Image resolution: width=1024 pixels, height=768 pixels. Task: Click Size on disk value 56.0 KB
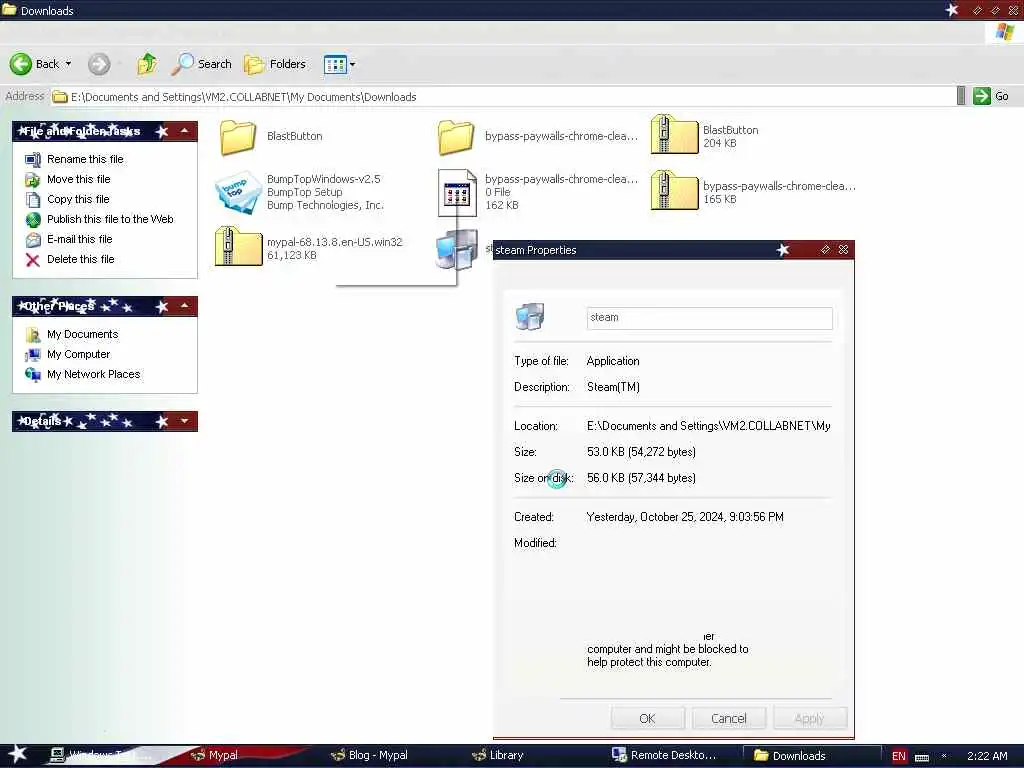tap(641, 478)
